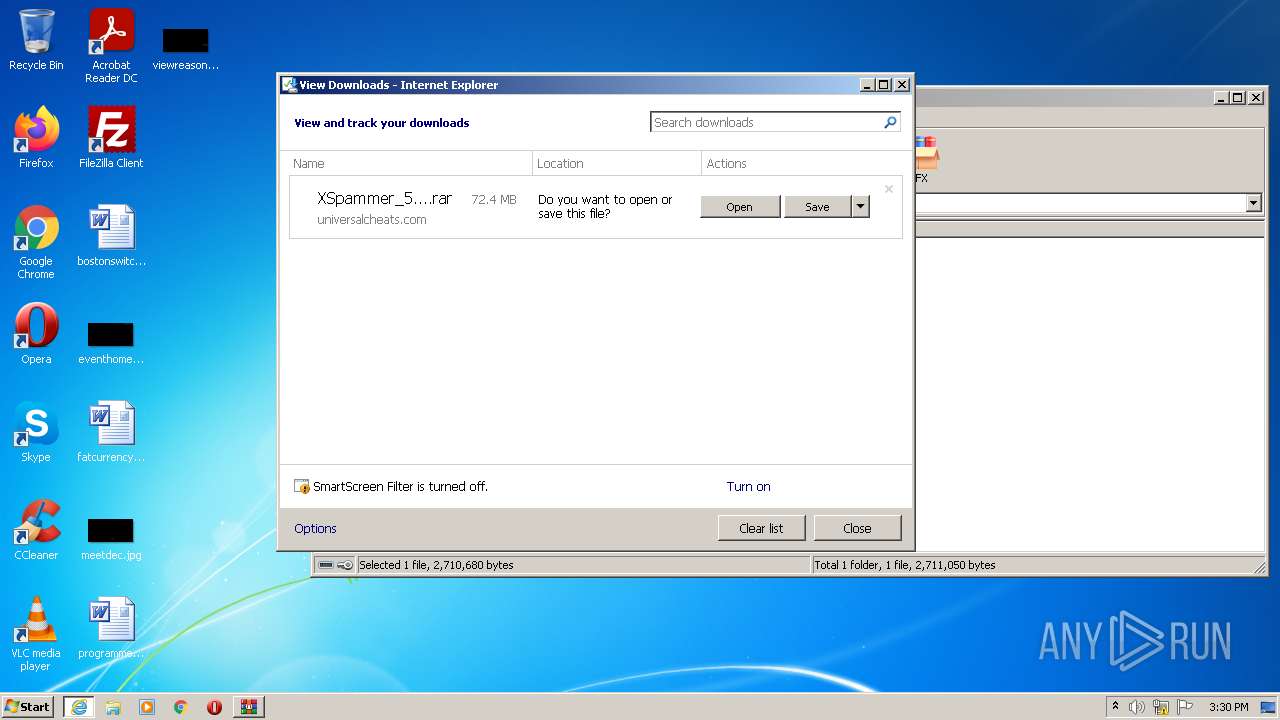The height and width of the screenshot is (720, 1280).
Task: Clear the downloads list
Action: (761, 528)
